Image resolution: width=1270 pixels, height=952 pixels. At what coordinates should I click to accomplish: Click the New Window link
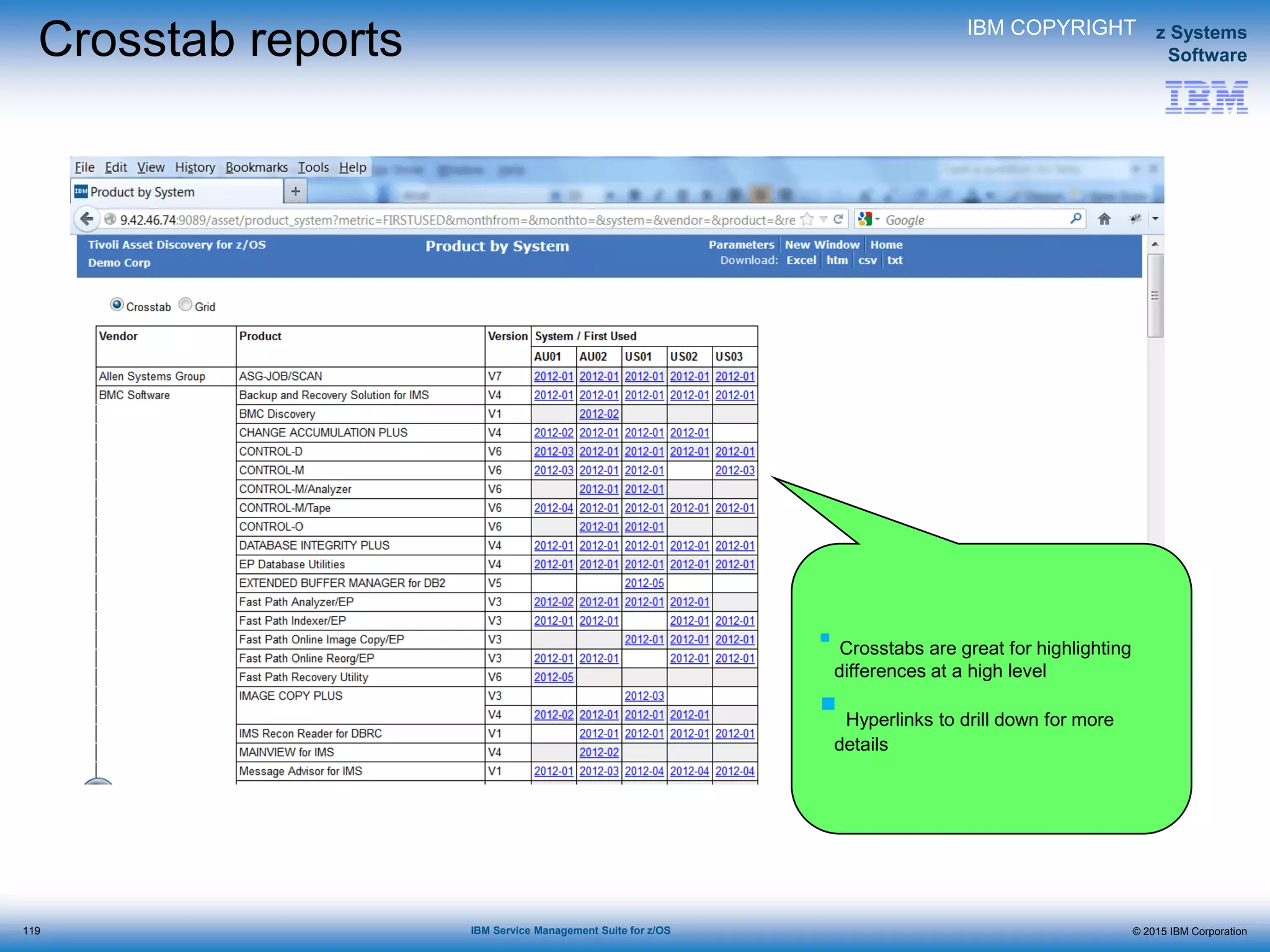[x=822, y=245]
